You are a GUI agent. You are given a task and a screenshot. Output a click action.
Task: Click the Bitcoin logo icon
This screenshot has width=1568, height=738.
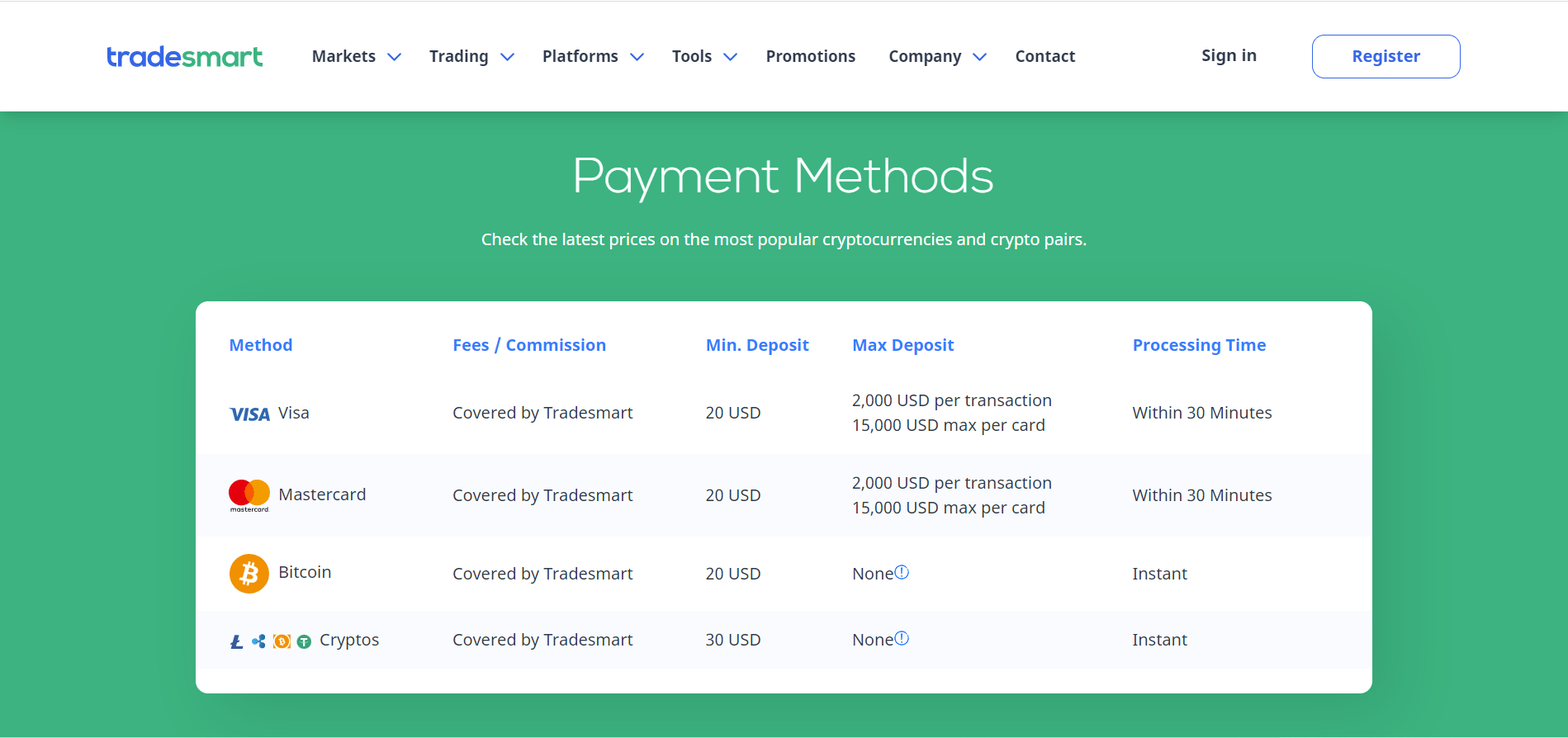(x=249, y=574)
